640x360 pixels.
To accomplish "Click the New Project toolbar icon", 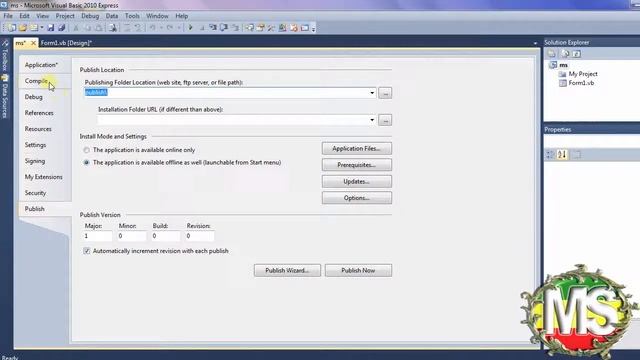I will tap(11, 28).
